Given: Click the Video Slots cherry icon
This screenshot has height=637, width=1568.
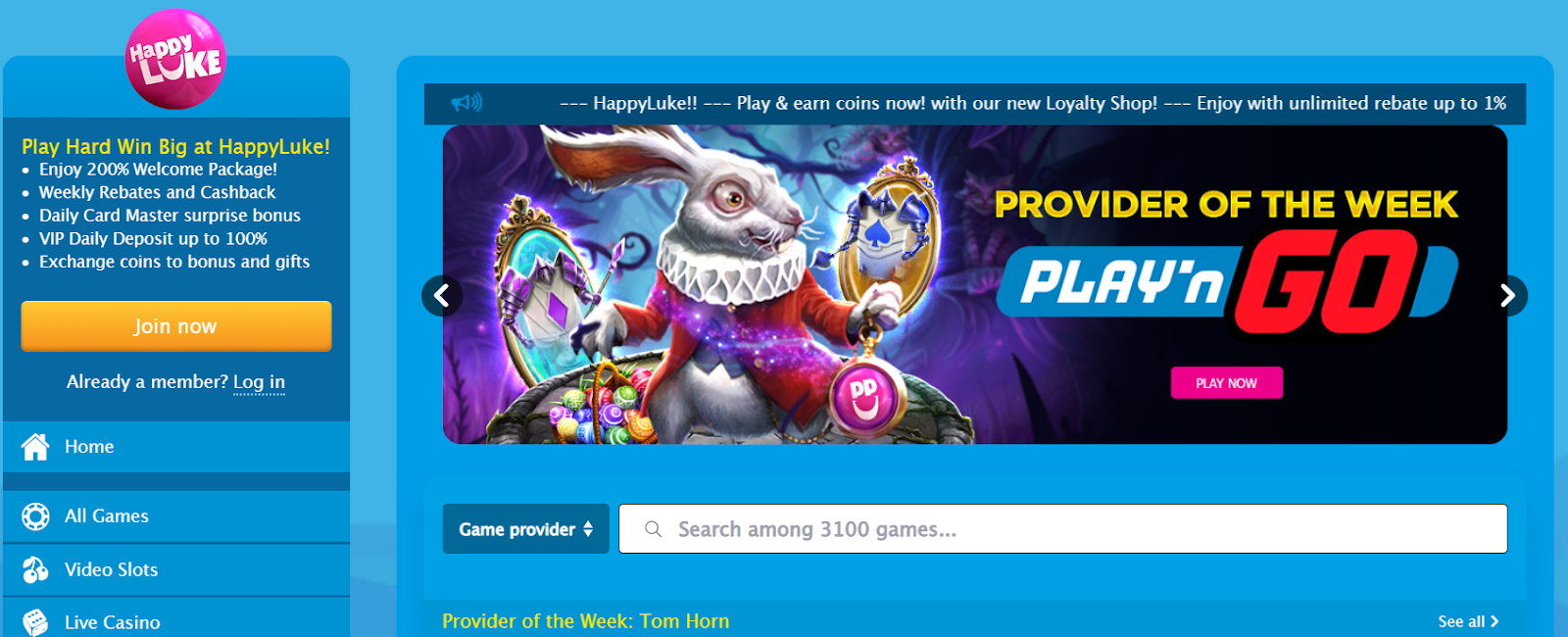Looking at the screenshot, I should 35,569.
